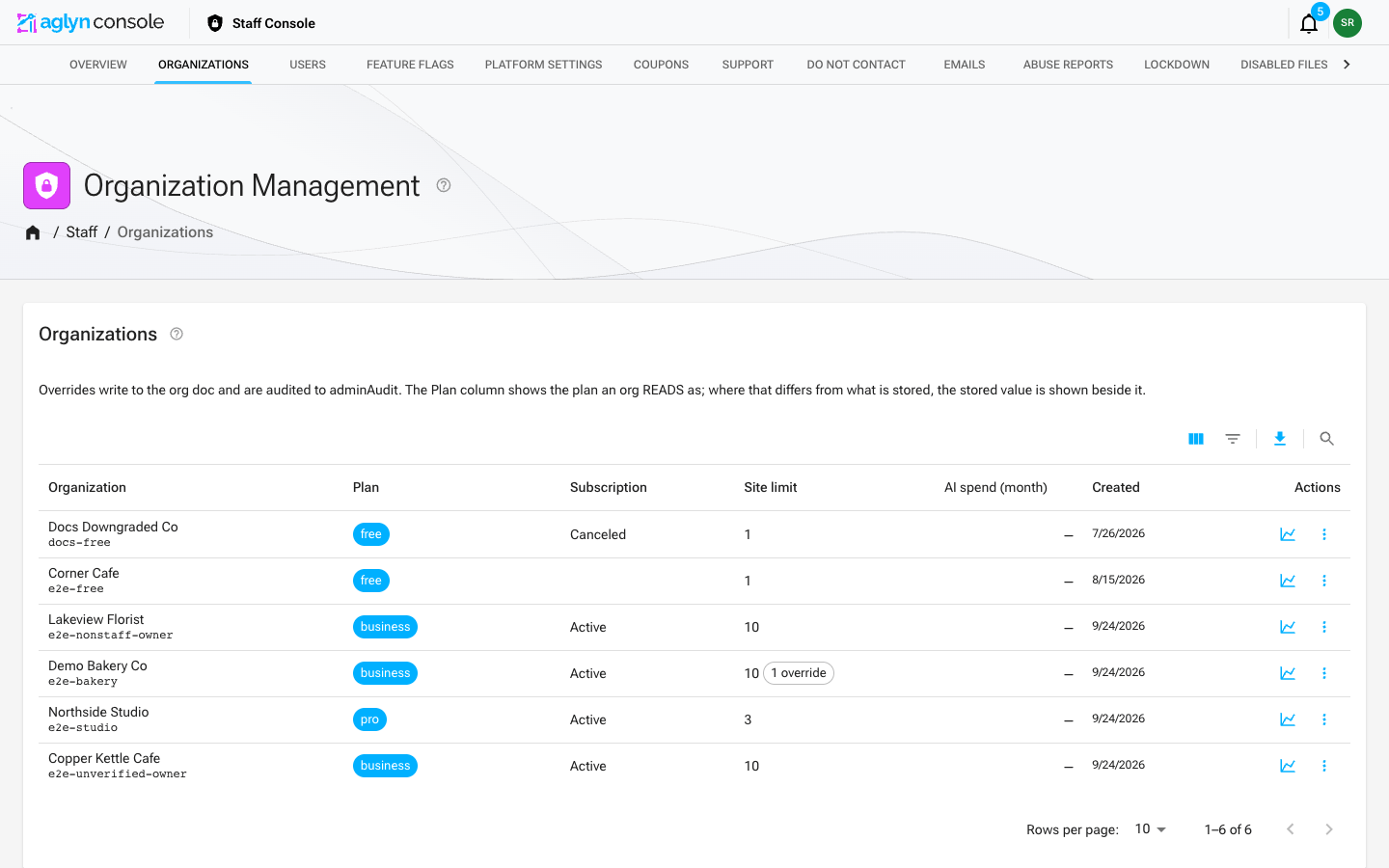Open the table search icon
The width and height of the screenshot is (1389, 868).
1327,439
